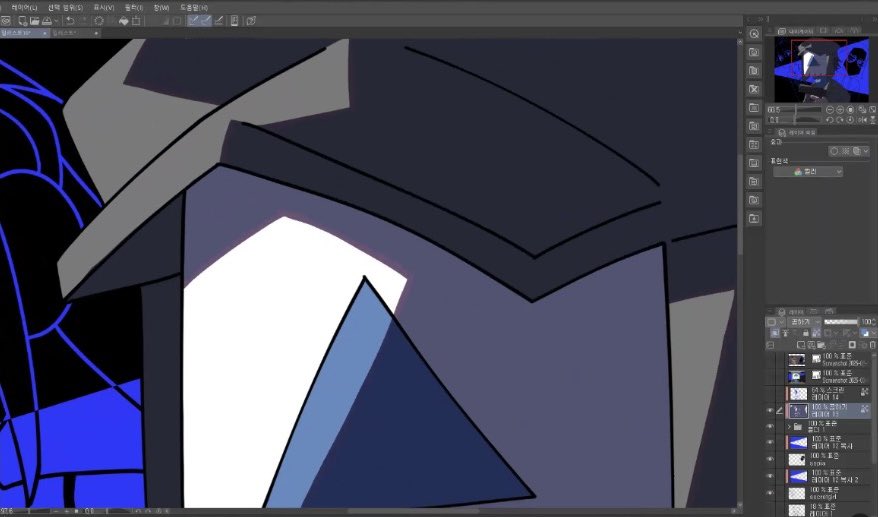The height and width of the screenshot is (517, 878).
Task: Open the 표시(V) menu
Action: coord(104,8)
